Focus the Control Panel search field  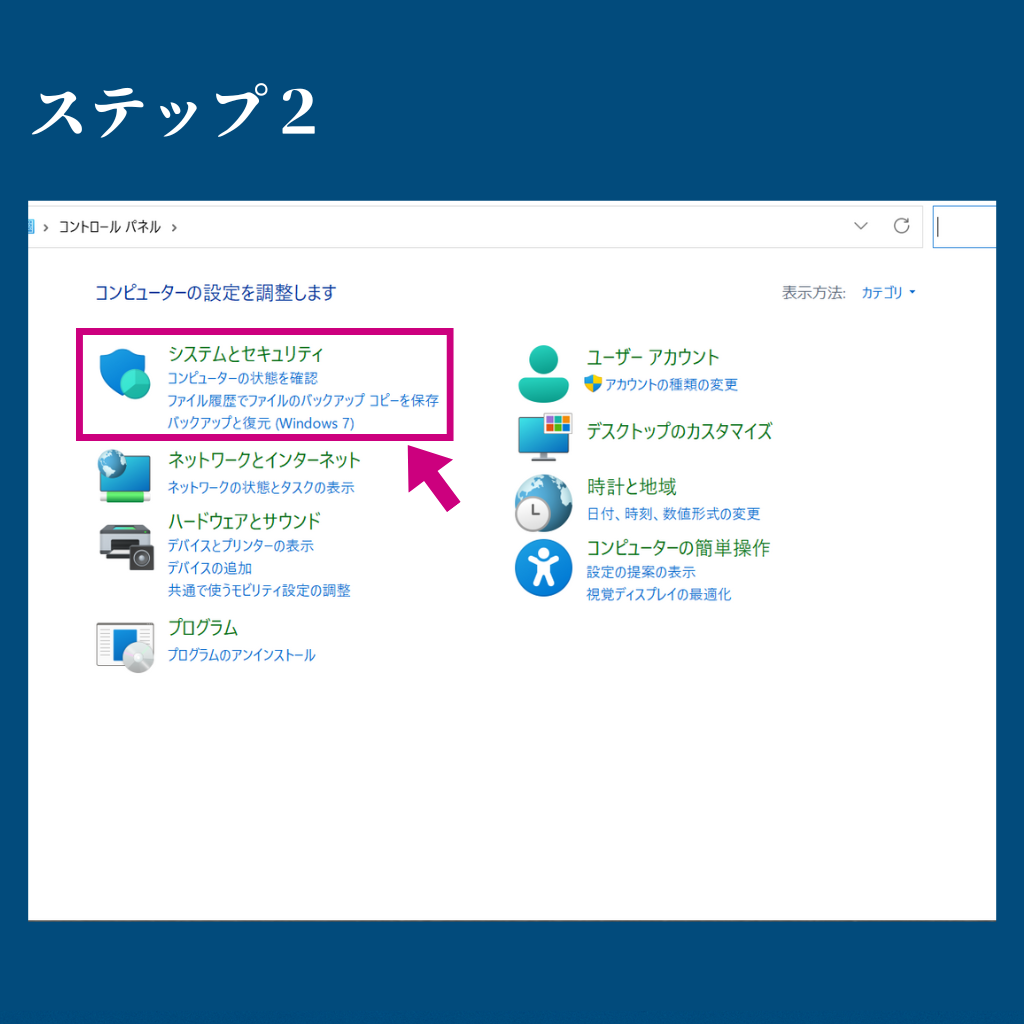965,227
